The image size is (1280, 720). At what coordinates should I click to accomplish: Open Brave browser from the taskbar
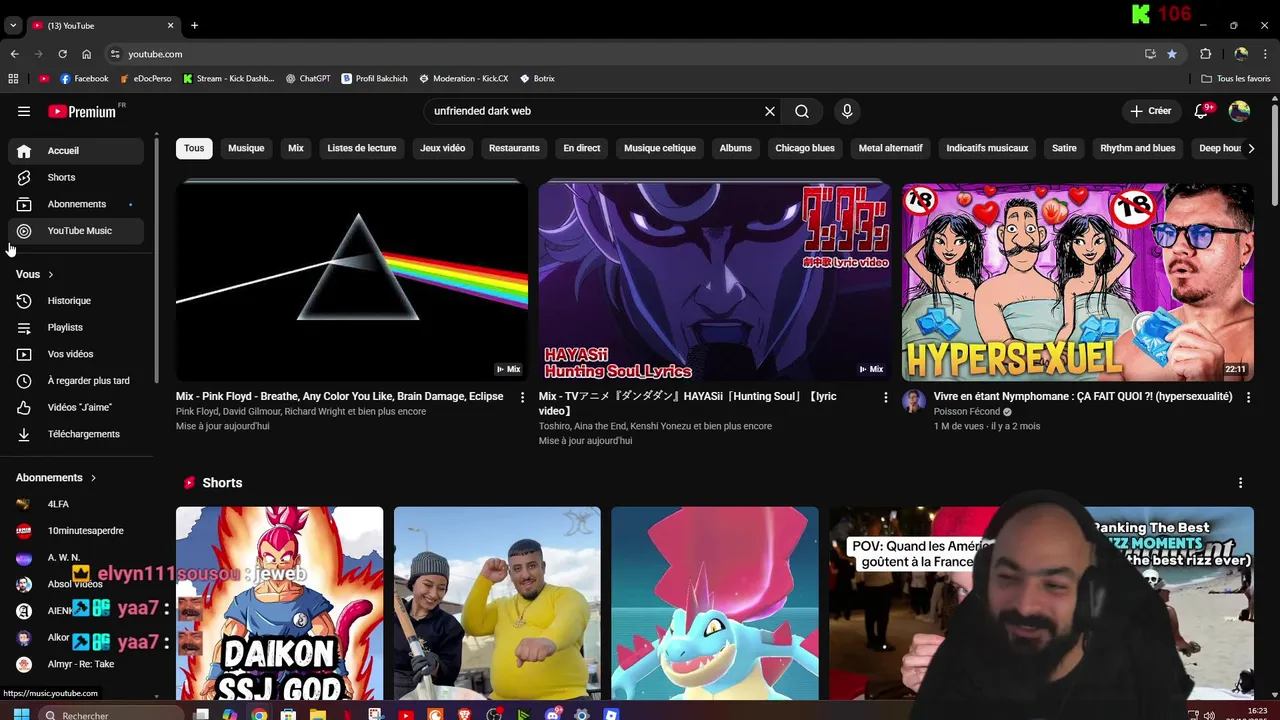pos(464,714)
